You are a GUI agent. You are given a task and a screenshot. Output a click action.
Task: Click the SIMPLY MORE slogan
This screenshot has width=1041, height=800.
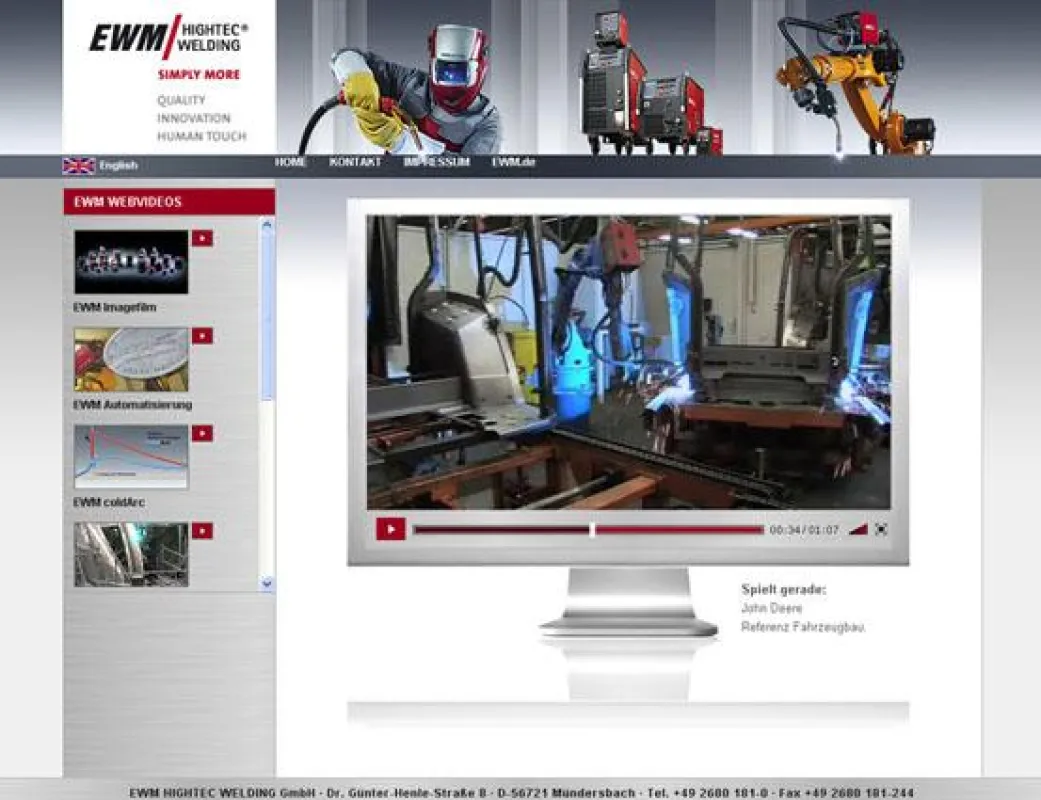pyautogui.click(x=199, y=74)
